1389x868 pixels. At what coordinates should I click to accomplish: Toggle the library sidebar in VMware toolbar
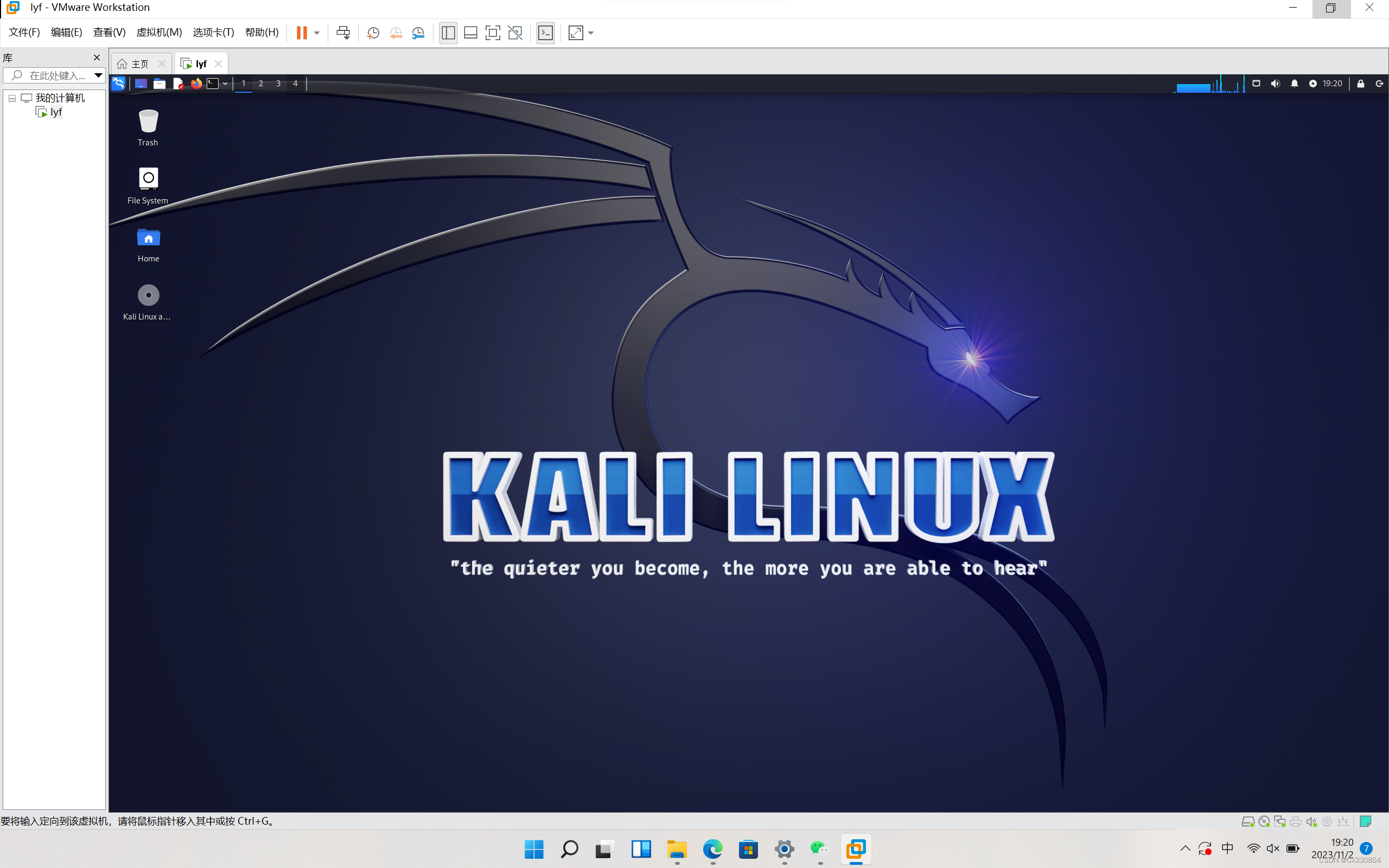click(x=448, y=33)
